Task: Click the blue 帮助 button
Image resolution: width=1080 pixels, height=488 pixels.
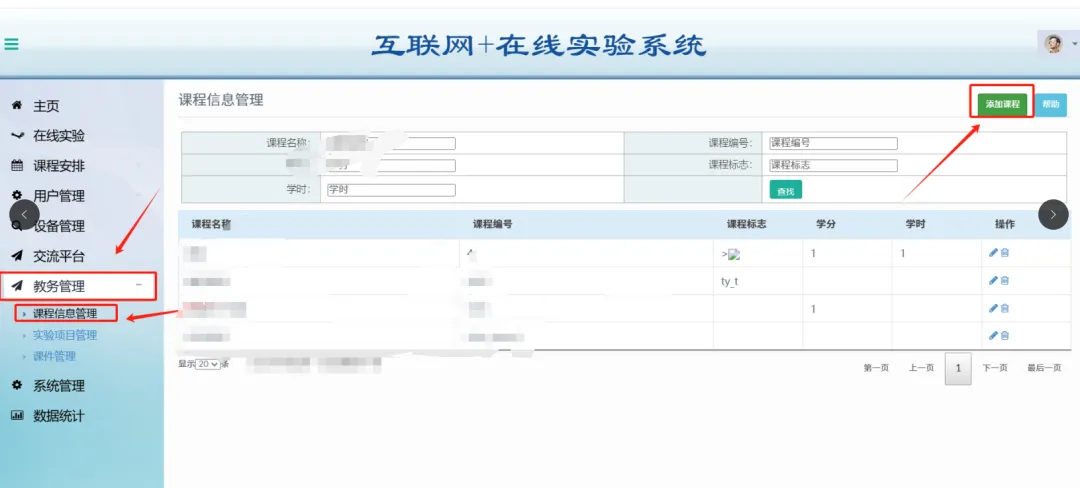Action: pyautogui.click(x=1050, y=105)
